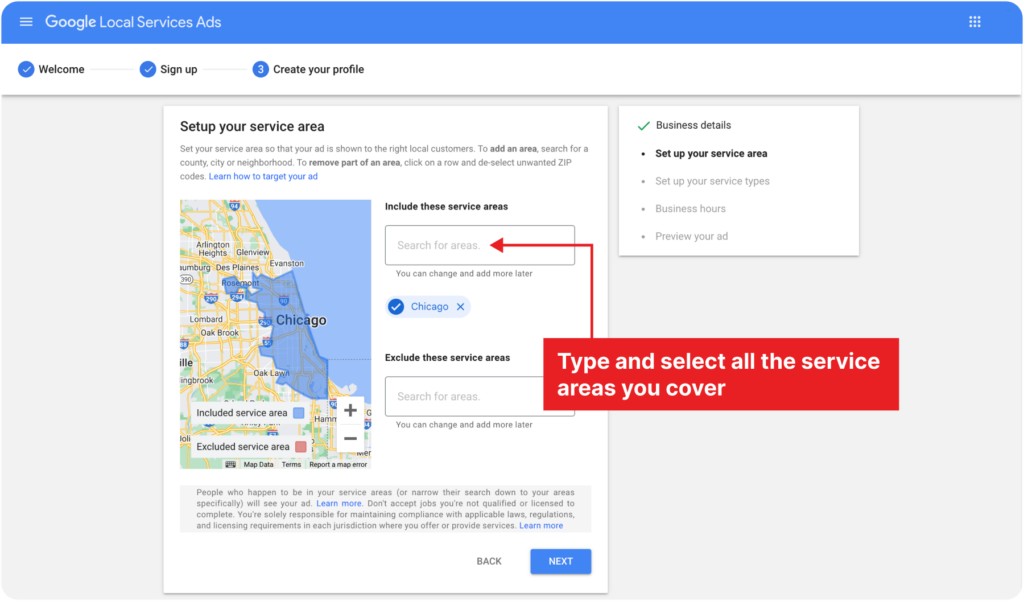This screenshot has height=601, width=1024.
Task: Click the included service area blue swatch
Action: [x=298, y=413]
